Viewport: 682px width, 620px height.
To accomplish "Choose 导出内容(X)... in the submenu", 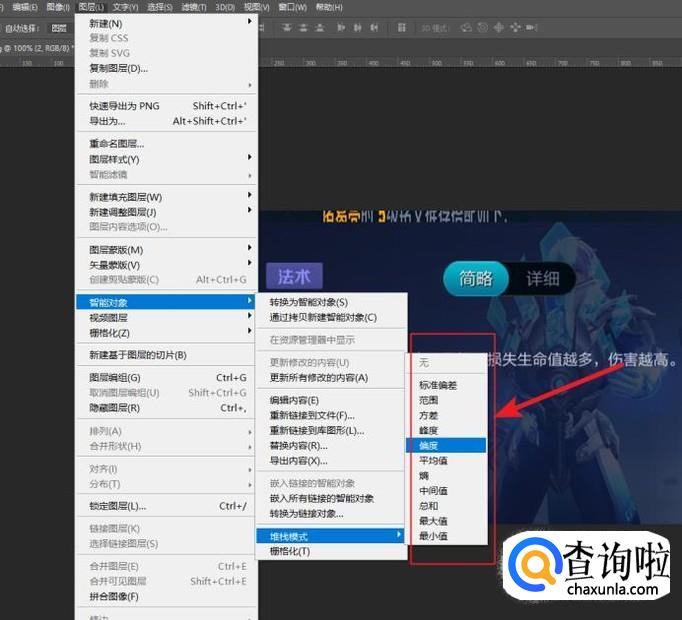I will pos(331,461).
